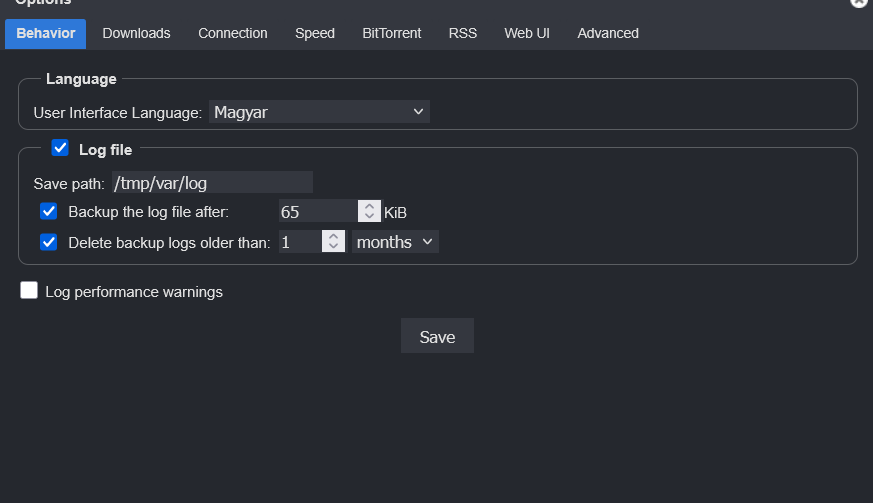The image size is (873, 503).
Task: Select the Behavior tab
Action: point(46,33)
